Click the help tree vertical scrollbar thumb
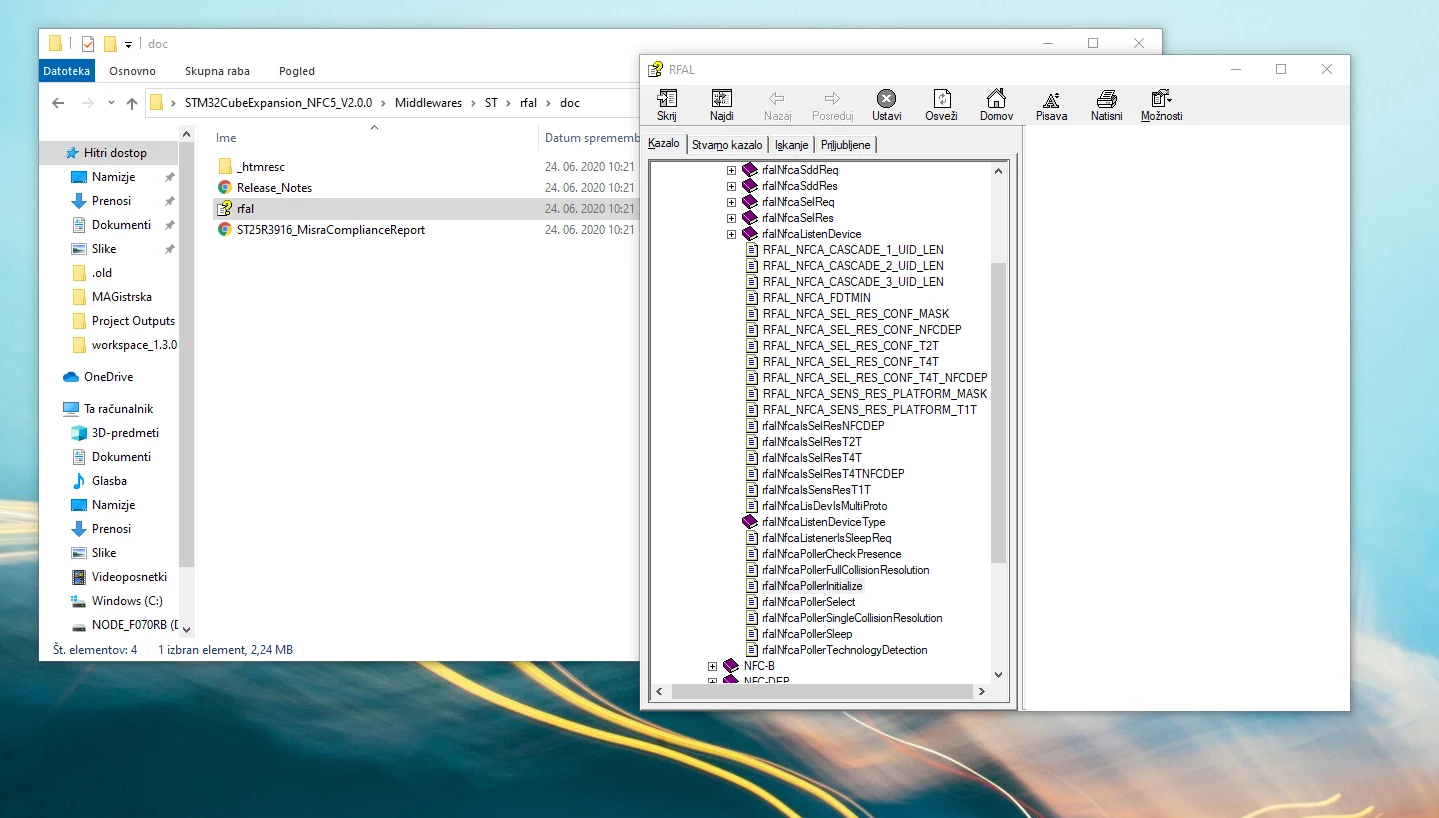Viewport: 1439px width, 818px height. click(998, 412)
